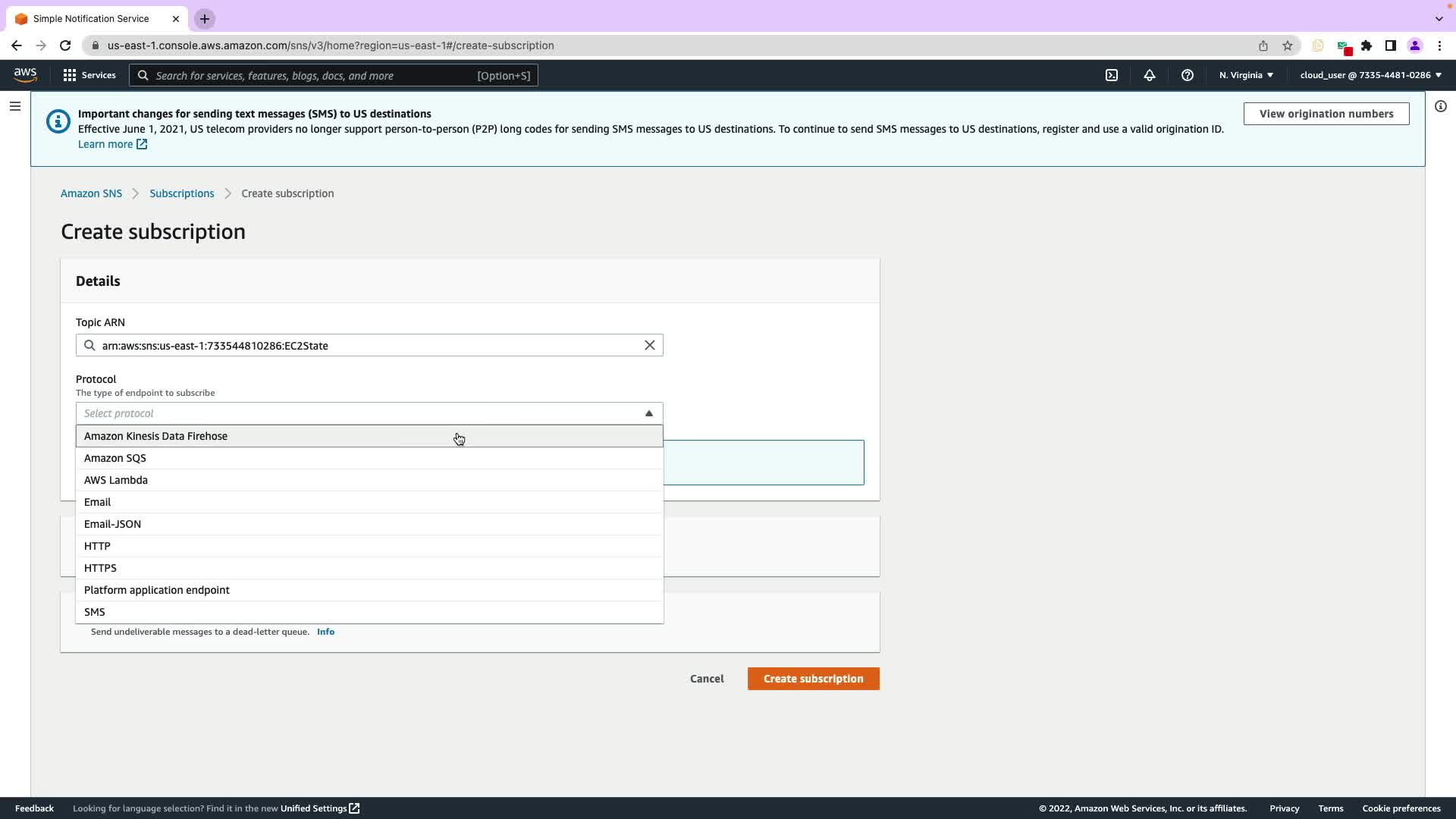This screenshot has height=819, width=1456.
Task: Click the Create subscription button
Action: click(x=813, y=679)
